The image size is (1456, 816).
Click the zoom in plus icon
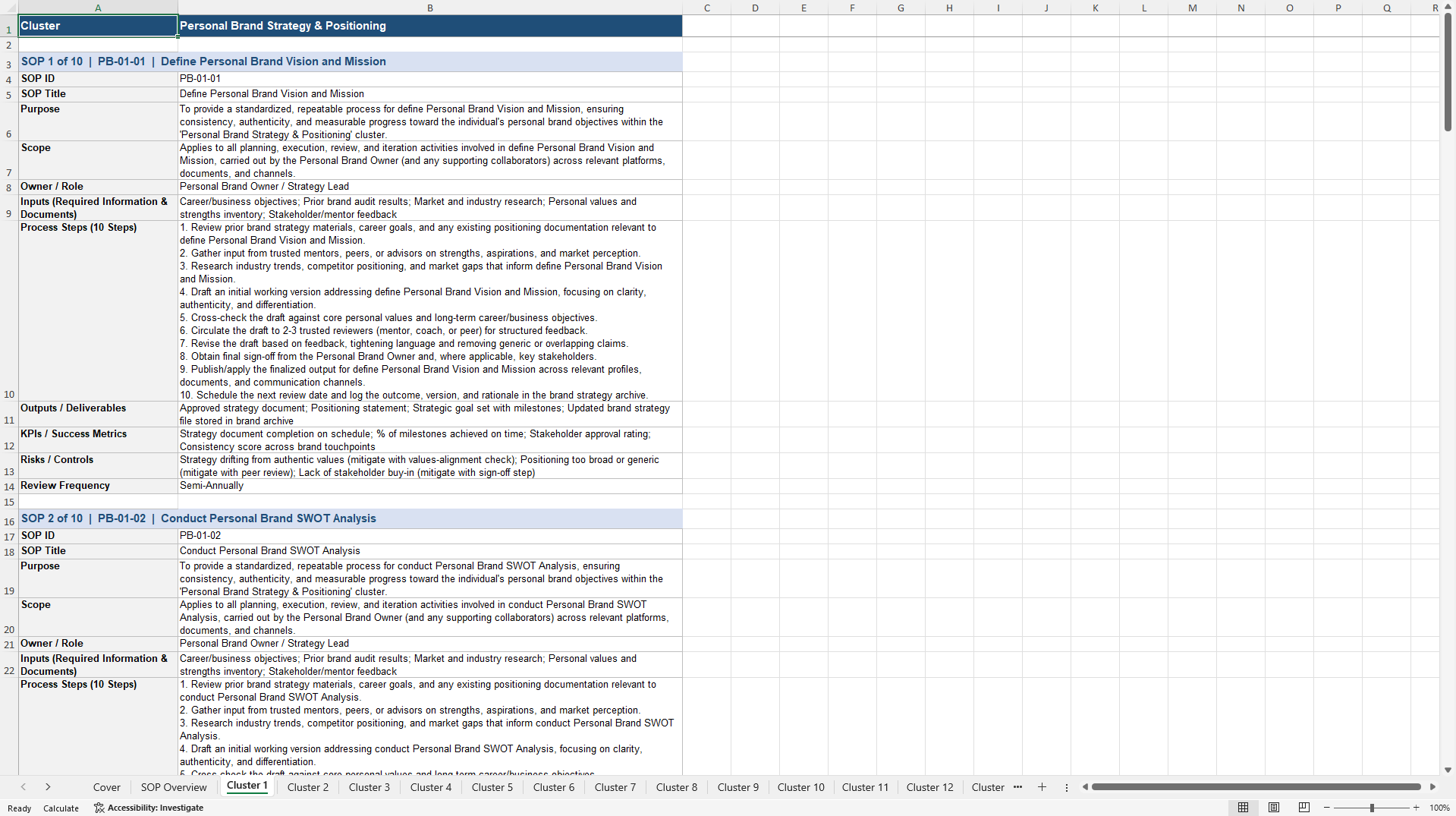(x=1417, y=808)
